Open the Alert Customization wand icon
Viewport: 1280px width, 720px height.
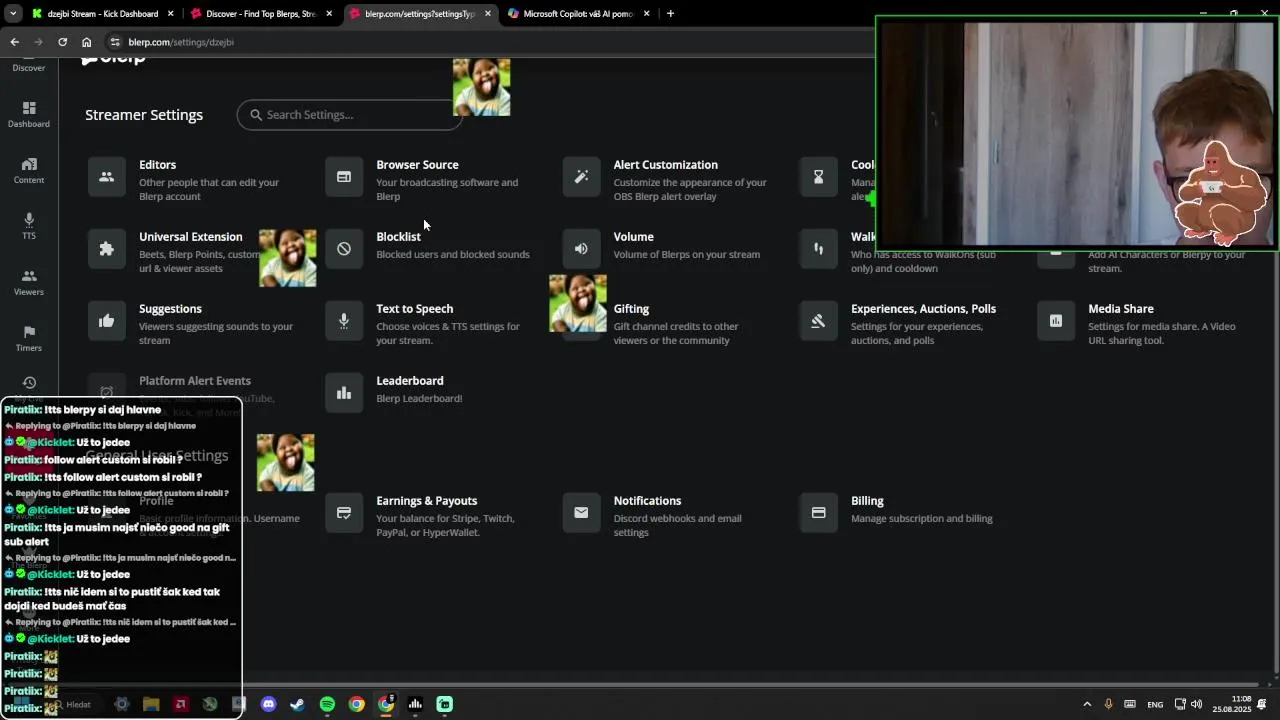coord(581,177)
